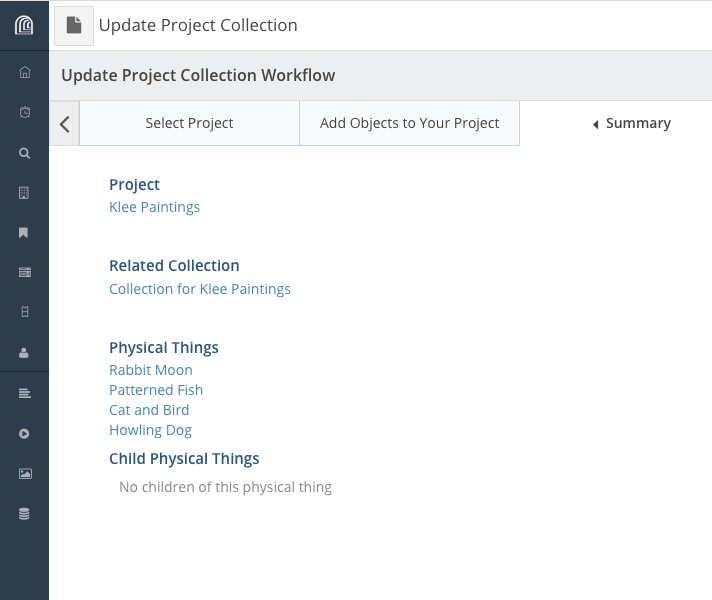Go back with the left chevron arrow

[64, 124]
